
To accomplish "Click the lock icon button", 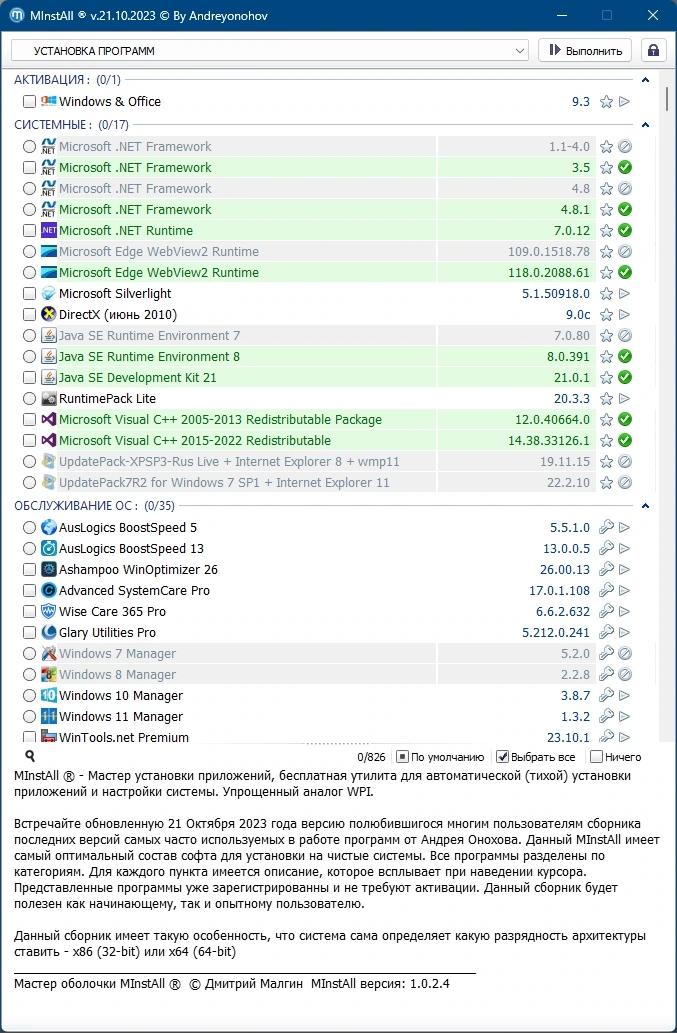I will coord(653,51).
